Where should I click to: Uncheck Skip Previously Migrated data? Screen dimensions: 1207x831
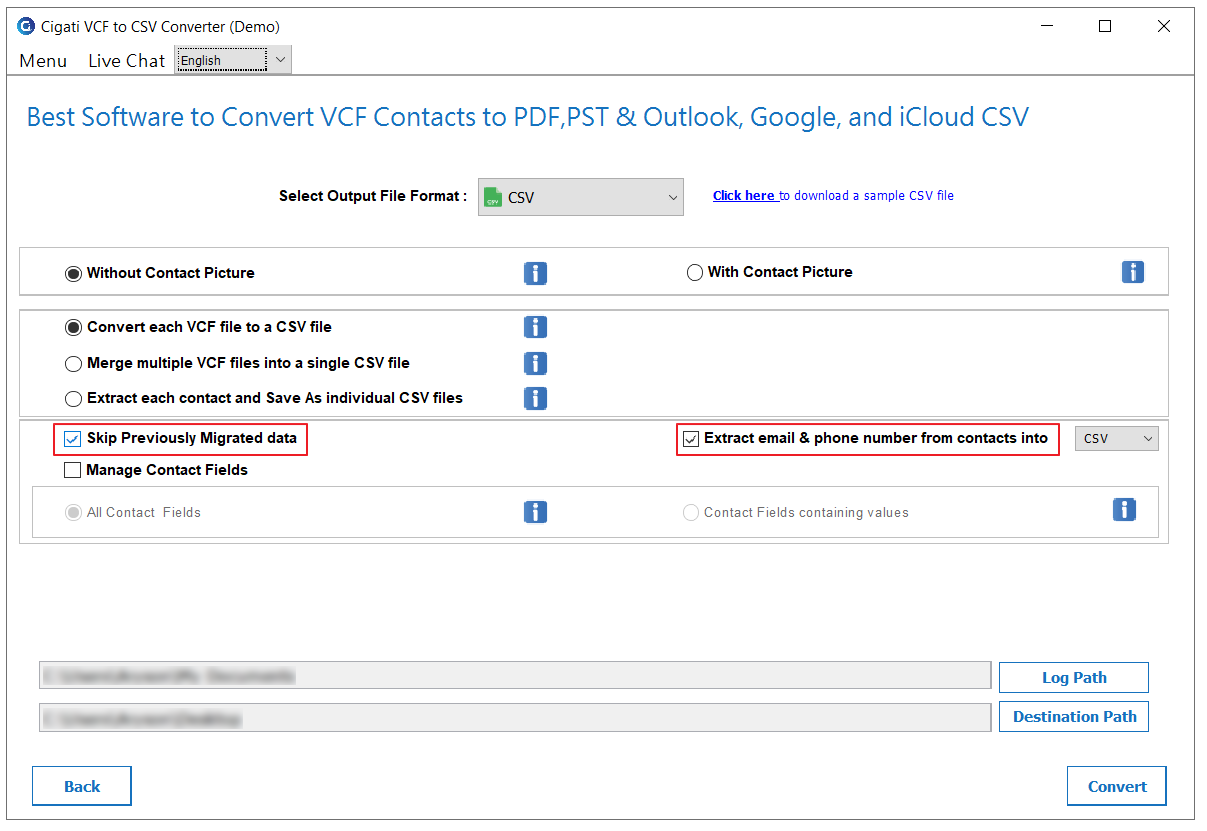coord(72,439)
